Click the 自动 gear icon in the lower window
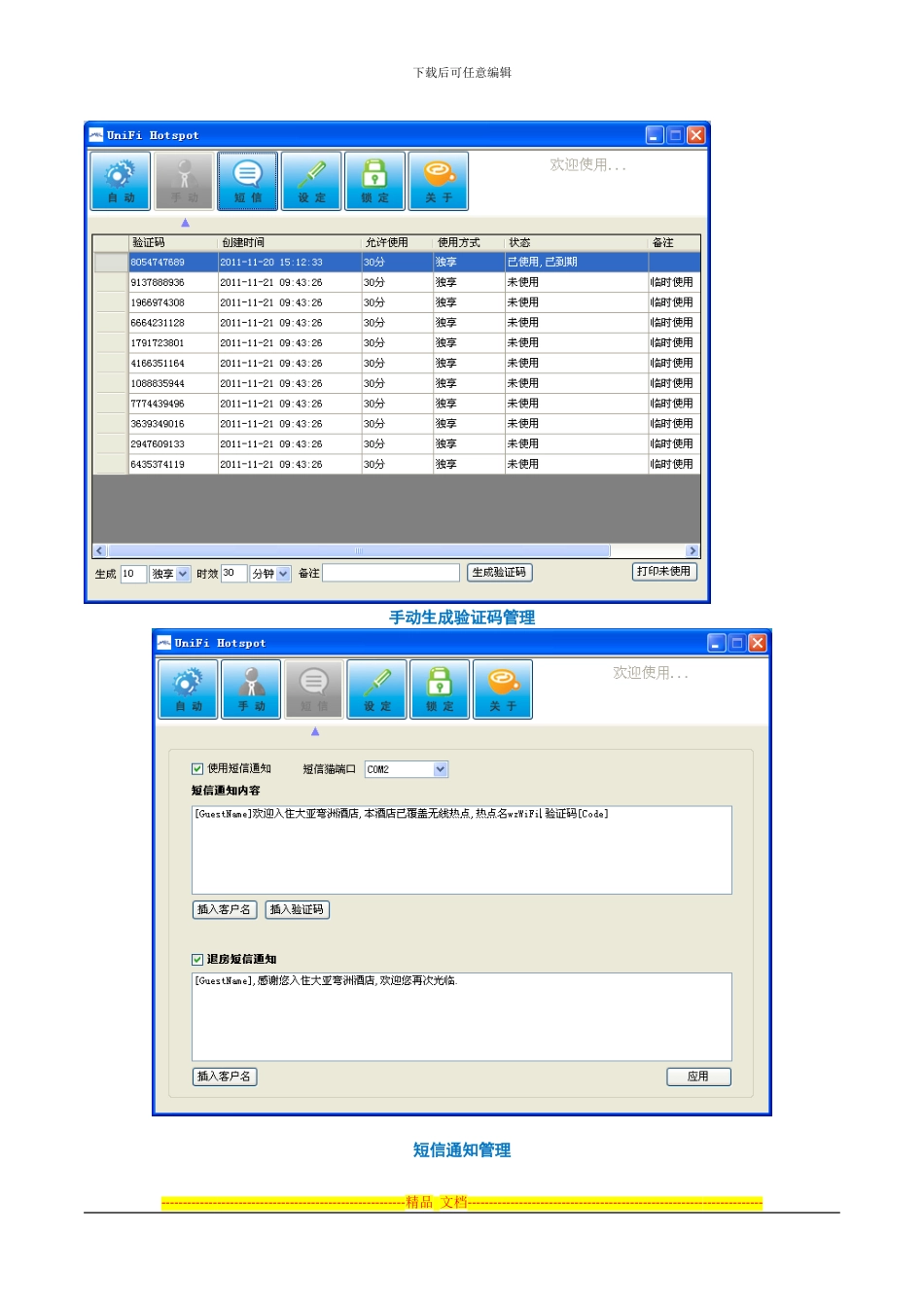Image resolution: width=924 pixels, height=1307 pixels. (x=188, y=689)
